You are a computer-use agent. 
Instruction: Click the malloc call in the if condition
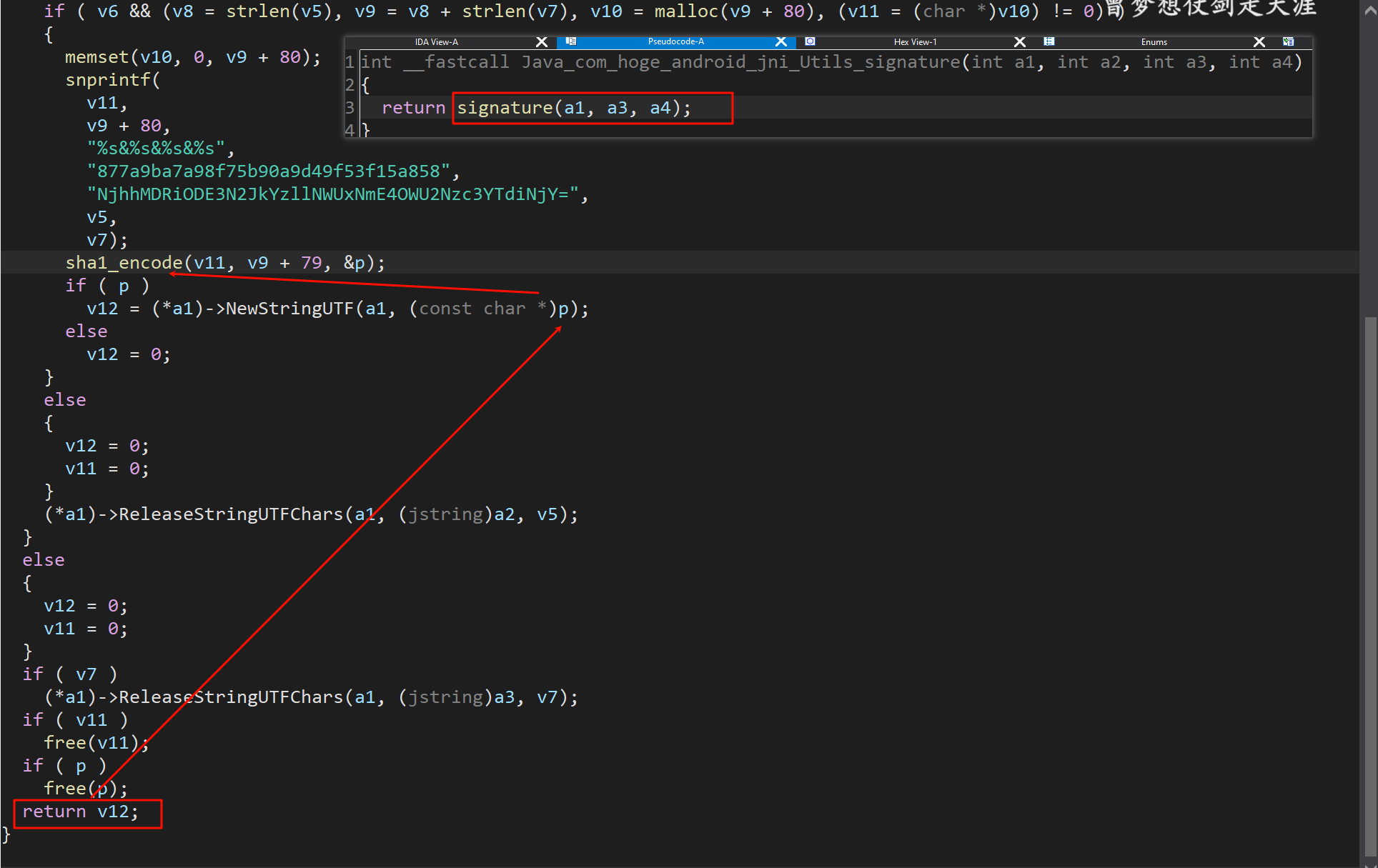pos(685,11)
